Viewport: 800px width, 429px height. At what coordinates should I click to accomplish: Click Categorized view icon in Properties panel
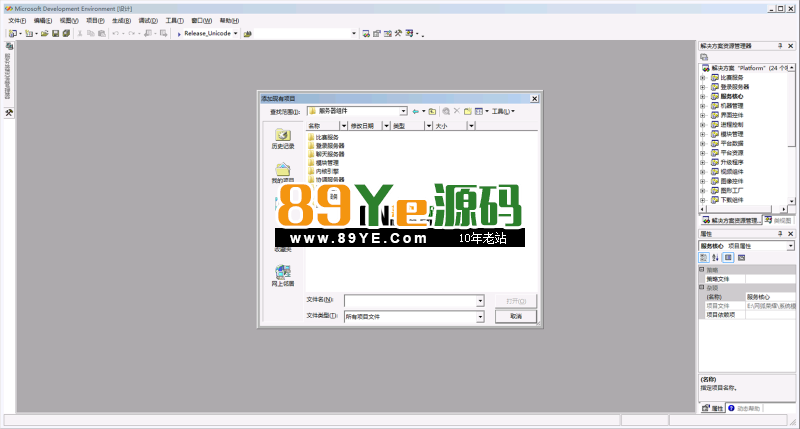(x=704, y=258)
